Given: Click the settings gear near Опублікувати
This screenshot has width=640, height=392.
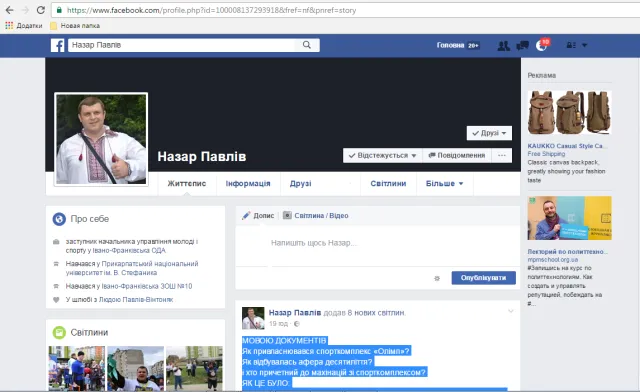Looking at the screenshot, I should (437, 278).
